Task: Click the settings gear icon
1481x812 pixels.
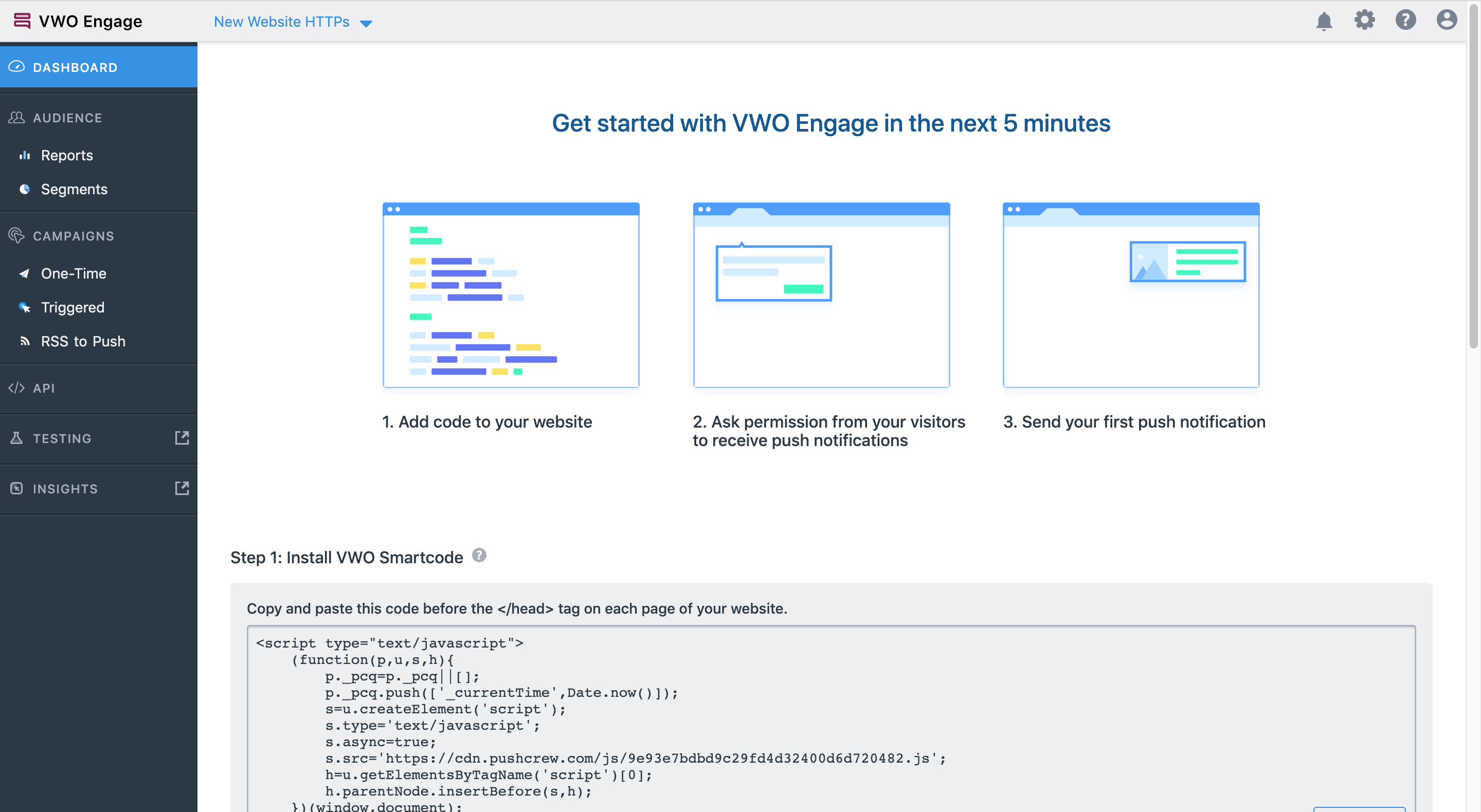Action: (x=1364, y=20)
